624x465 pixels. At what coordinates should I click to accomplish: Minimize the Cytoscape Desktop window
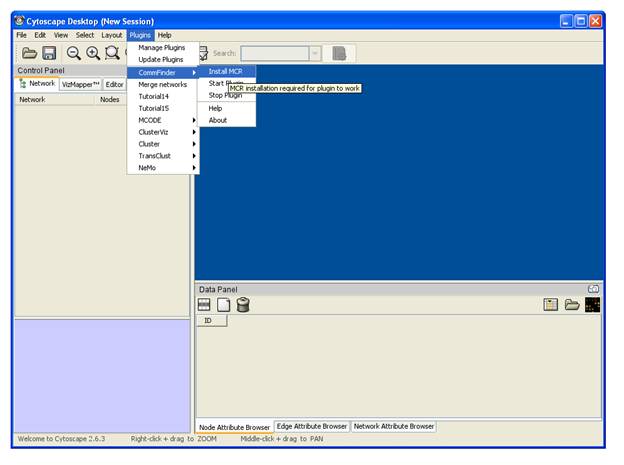[566, 21]
